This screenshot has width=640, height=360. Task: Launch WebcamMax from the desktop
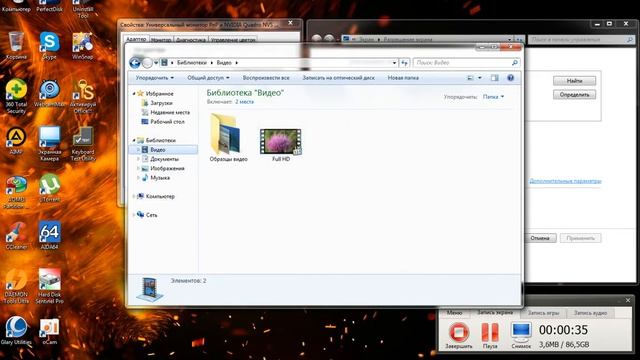pos(49,93)
